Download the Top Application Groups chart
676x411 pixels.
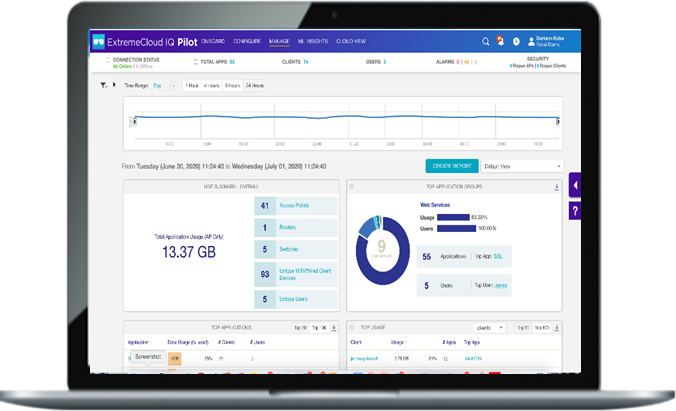557,186
